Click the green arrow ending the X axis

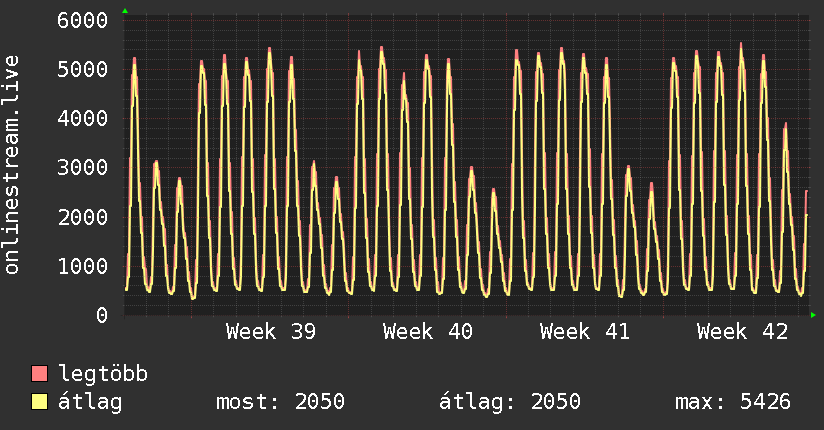pyautogui.click(x=813, y=315)
